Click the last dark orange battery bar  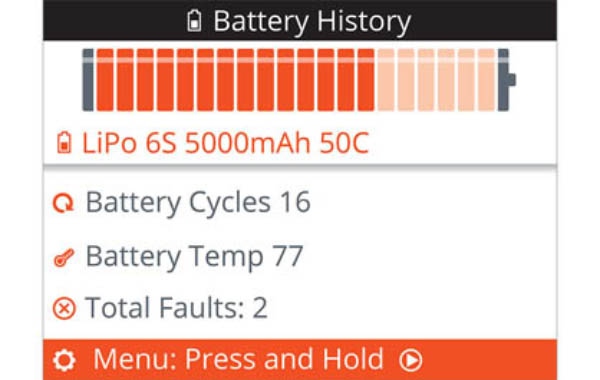pos(366,80)
